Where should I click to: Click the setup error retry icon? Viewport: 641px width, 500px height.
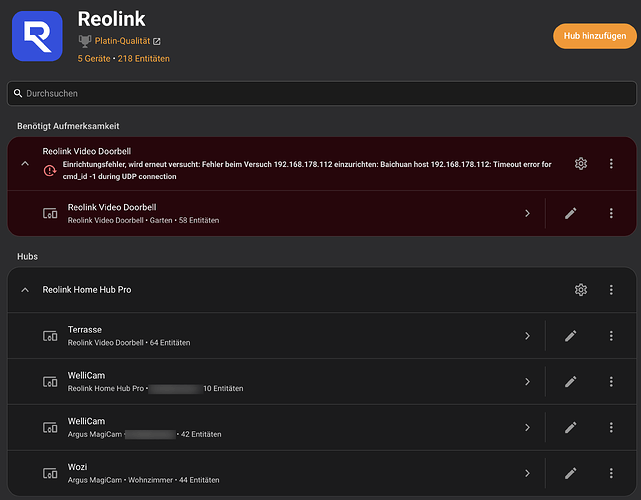pyautogui.click(x=50, y=170)
